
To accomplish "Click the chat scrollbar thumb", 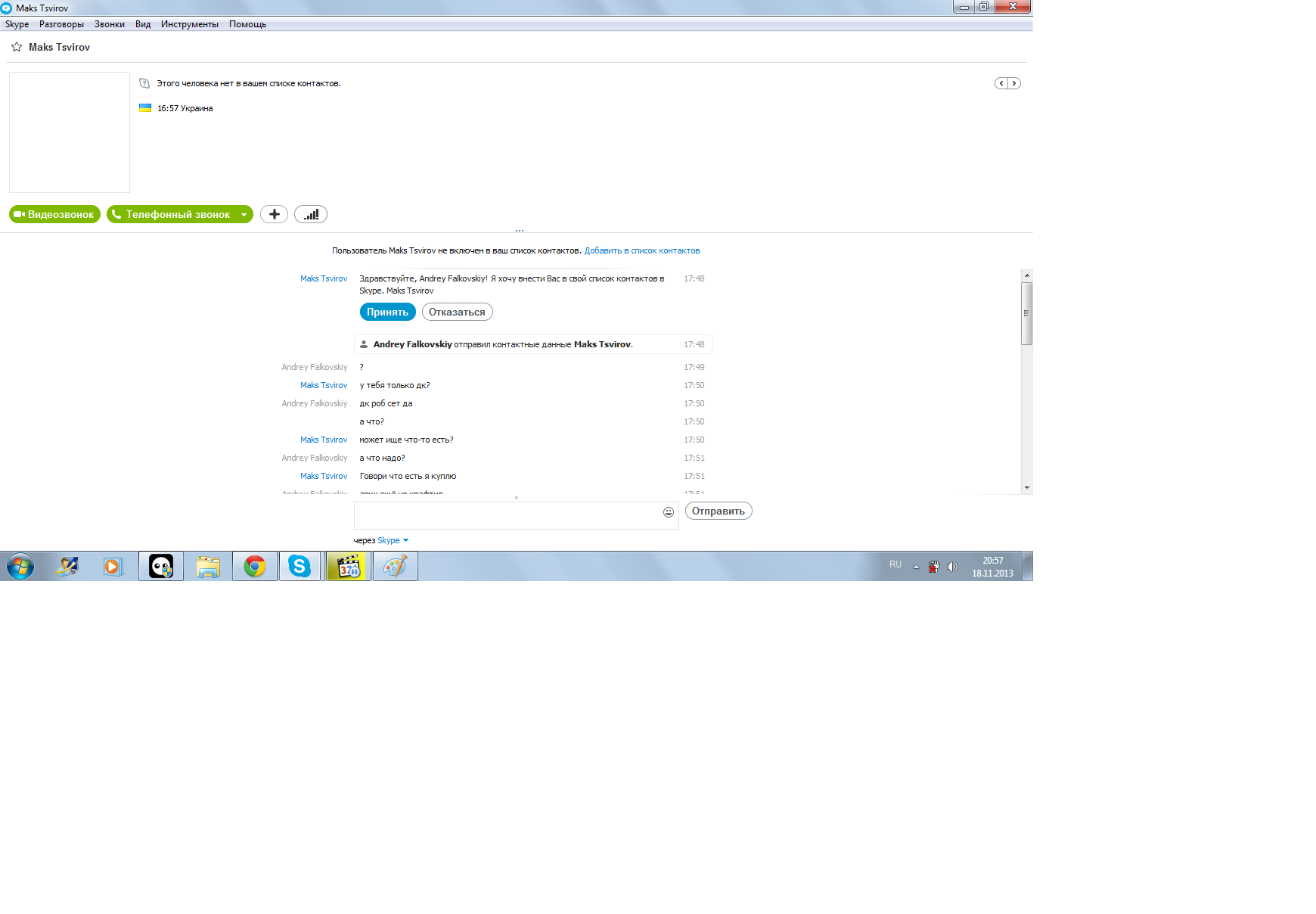I will [1026, 313].
